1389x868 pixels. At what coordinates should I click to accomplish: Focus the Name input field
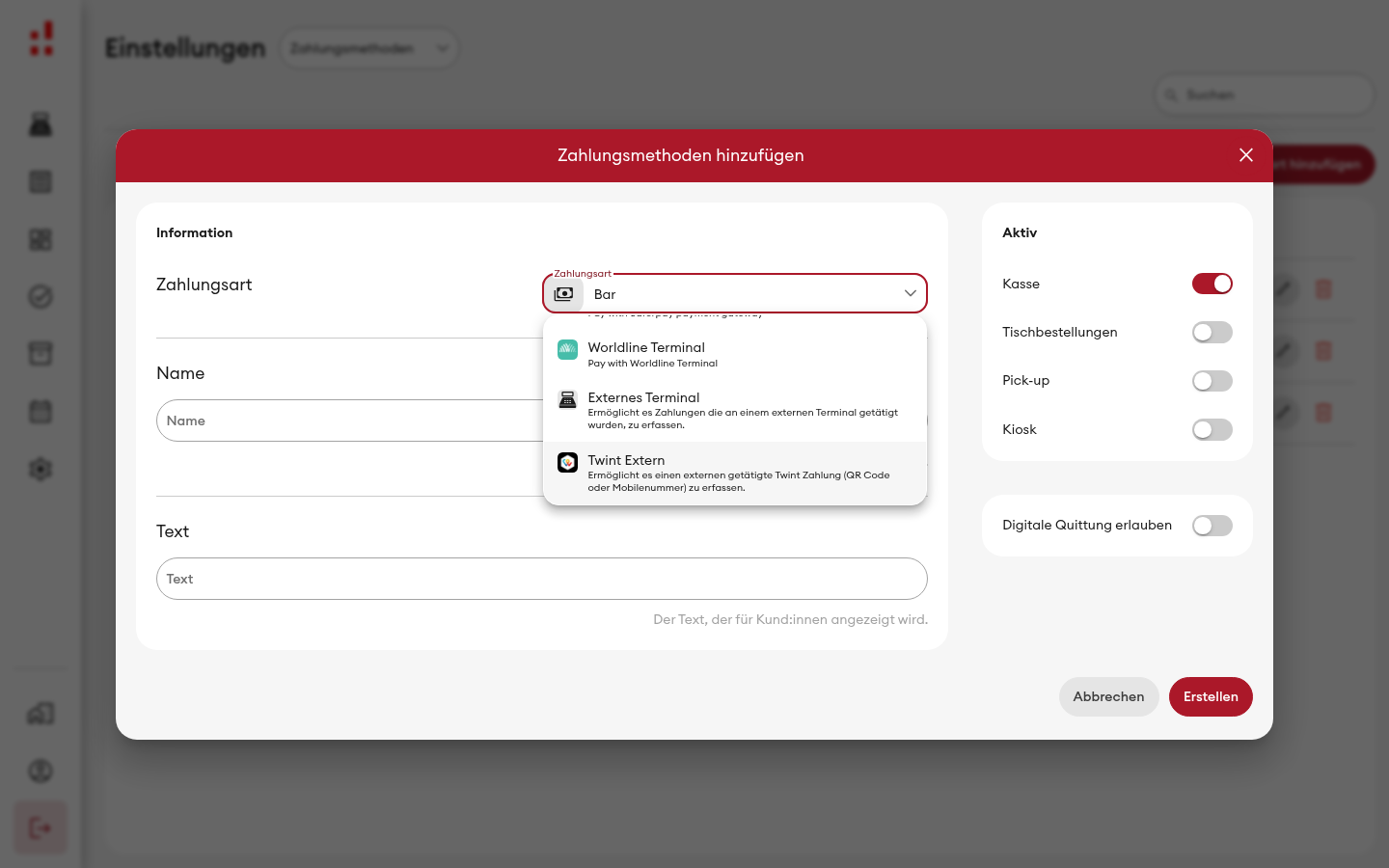point(350,420)
